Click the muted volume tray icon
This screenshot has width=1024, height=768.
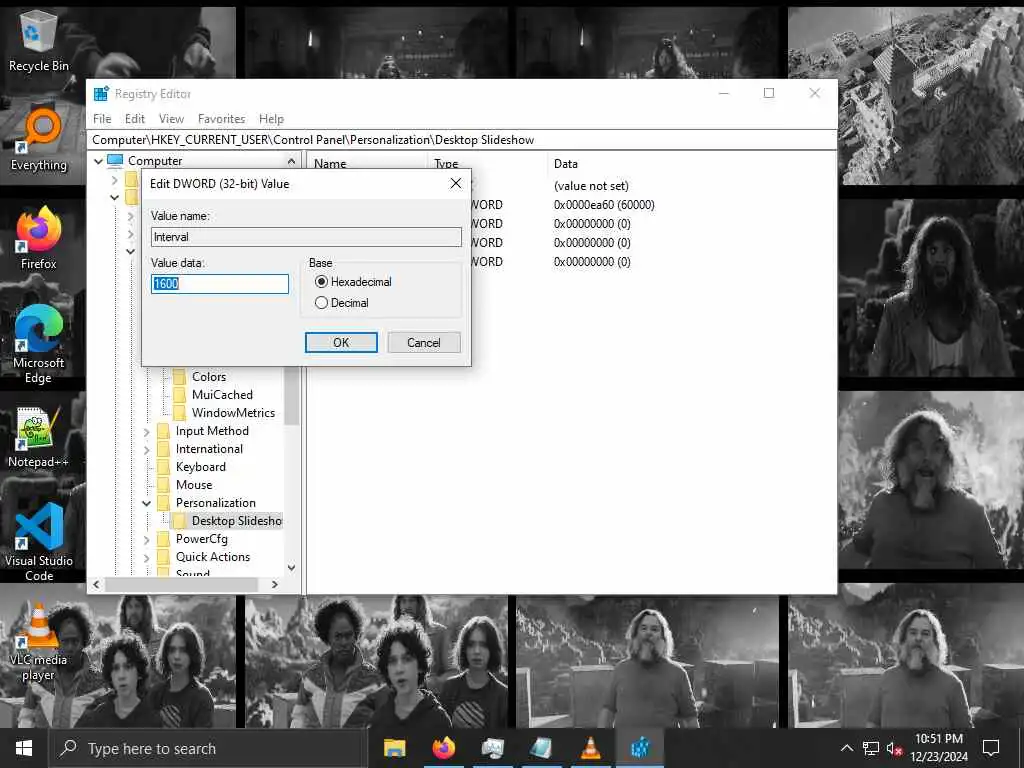894,748
